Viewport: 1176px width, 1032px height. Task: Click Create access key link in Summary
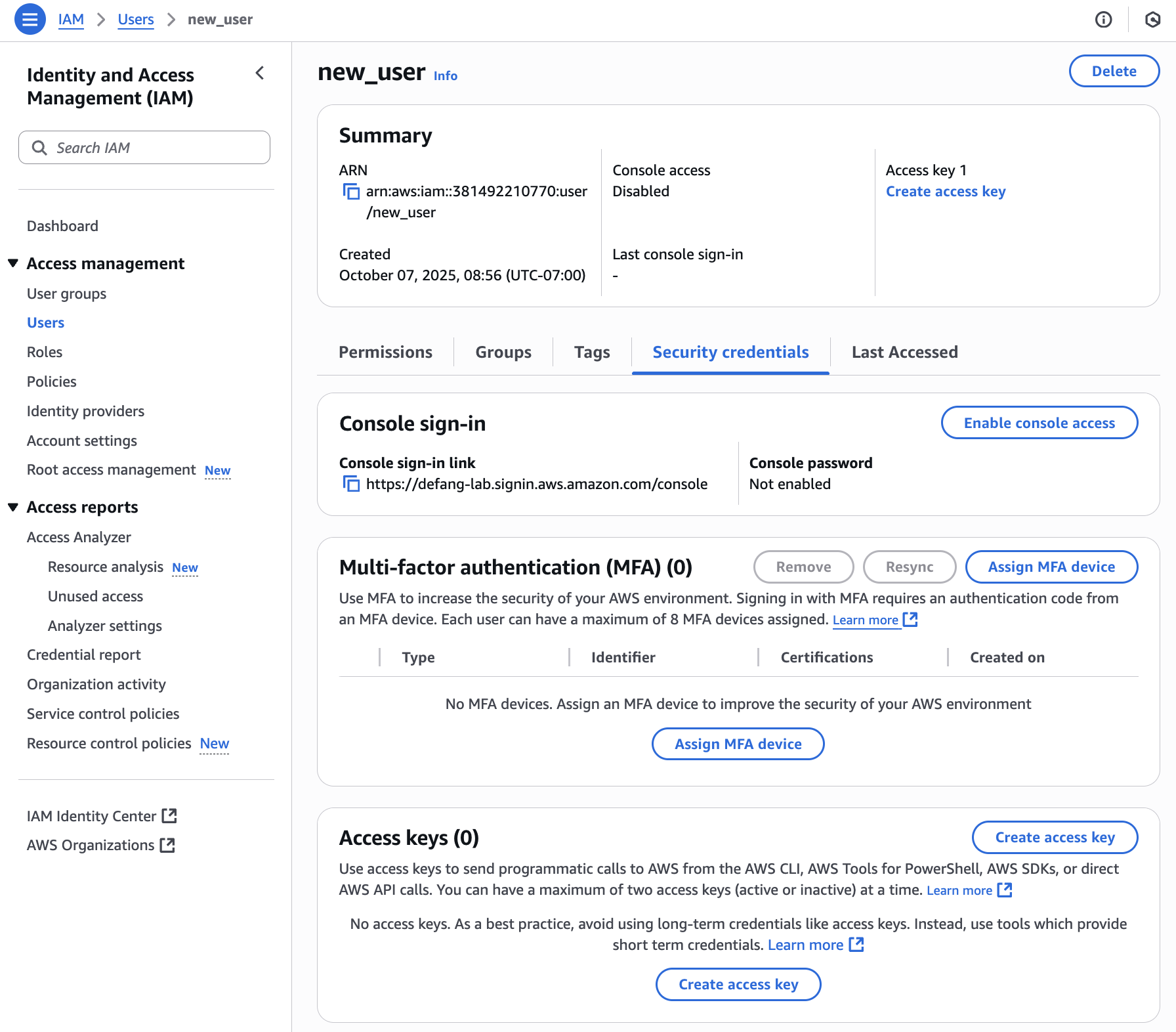(945, 192)
